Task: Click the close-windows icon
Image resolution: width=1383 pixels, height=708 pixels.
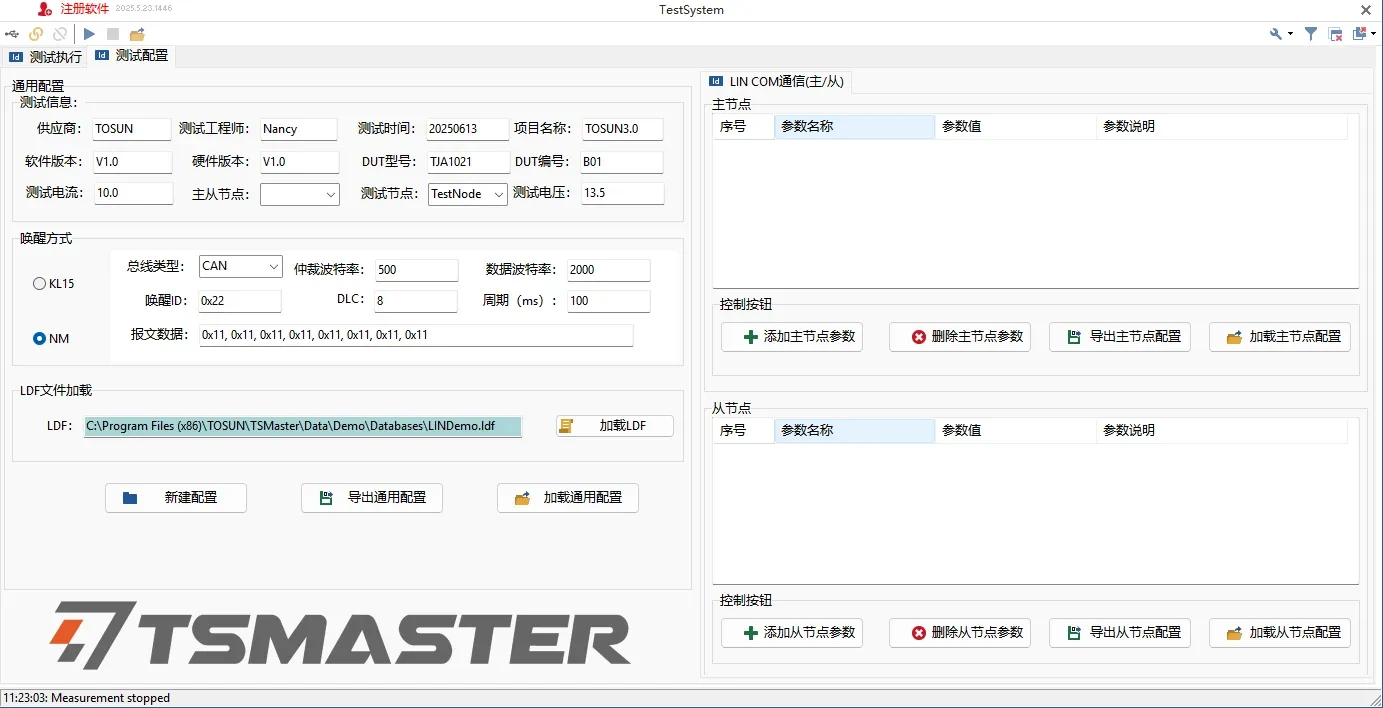Action: pyautogui.click(x=1335, y=33)
